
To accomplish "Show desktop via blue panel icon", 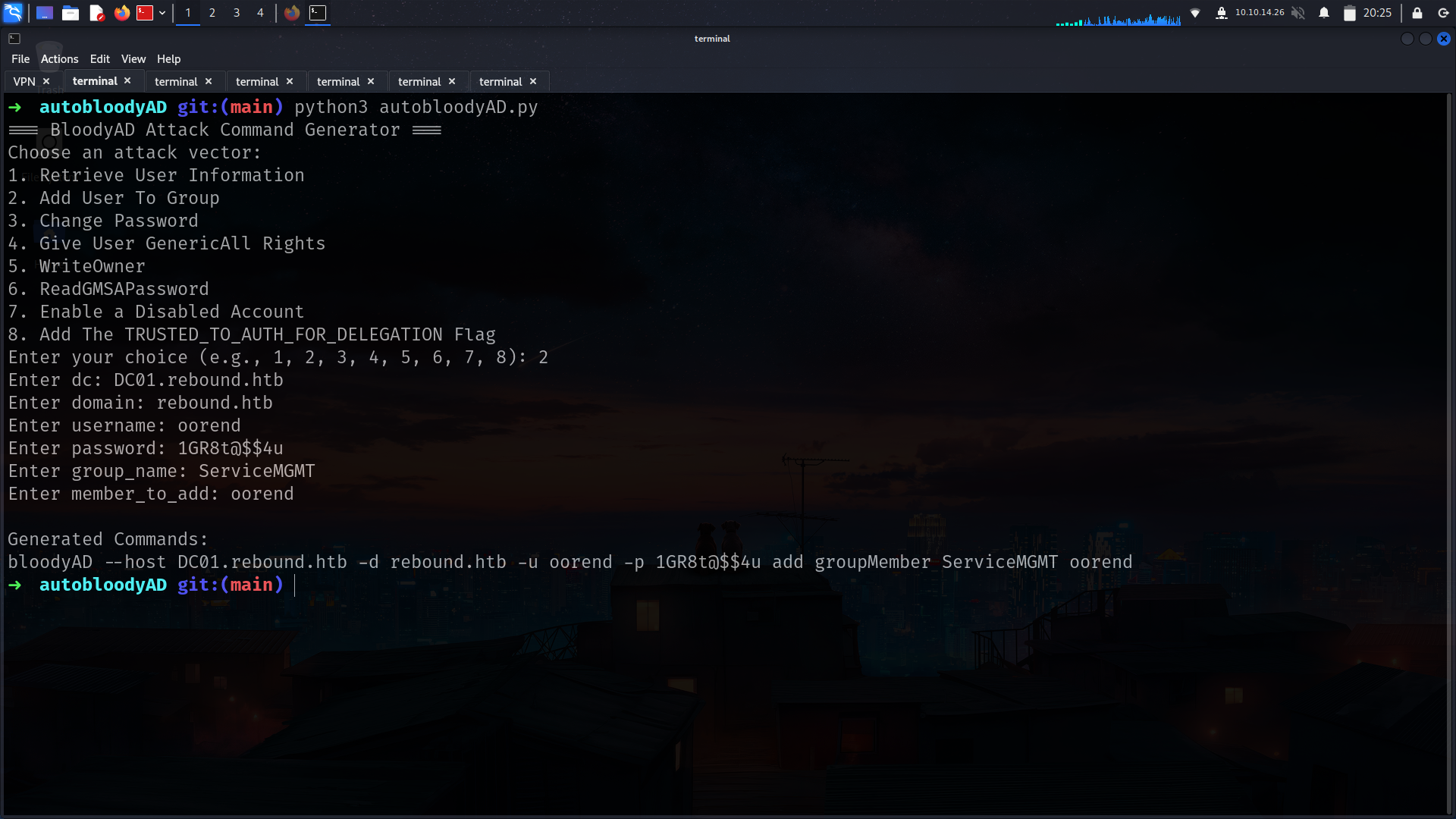I will (45, 13).
